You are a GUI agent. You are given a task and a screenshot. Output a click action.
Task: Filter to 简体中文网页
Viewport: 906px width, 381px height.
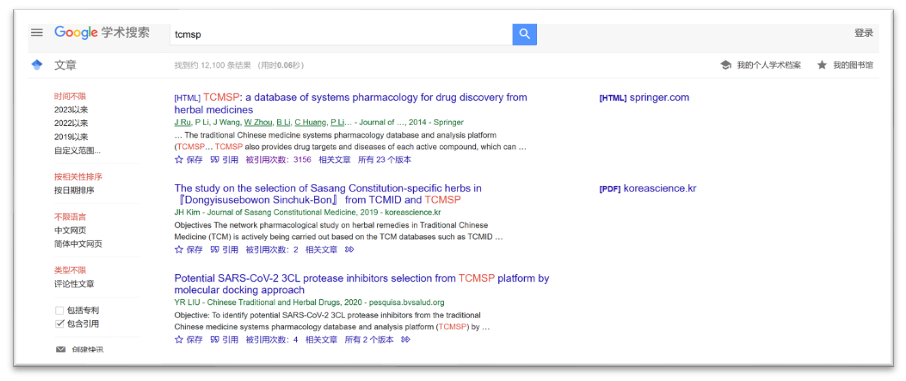click(x=78, y=244)
